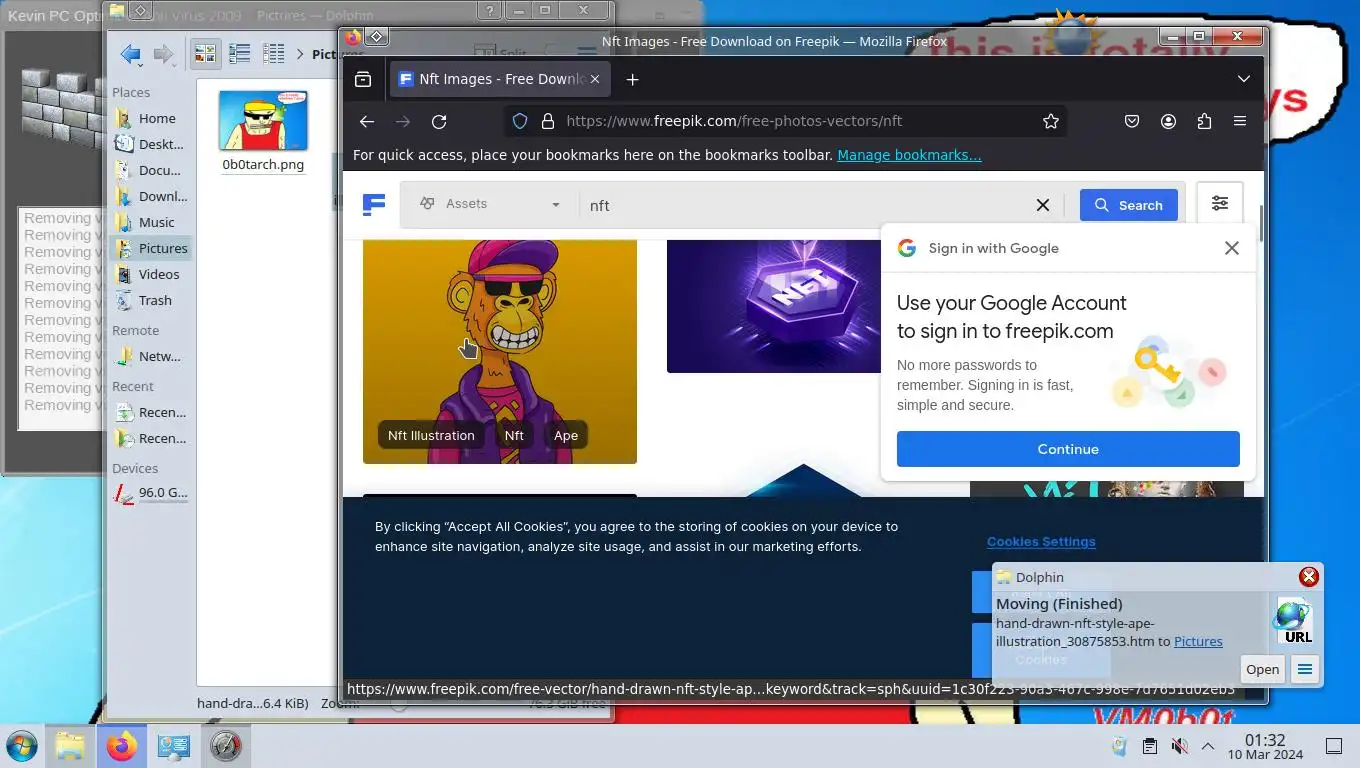The image size is (1360, 768).
Task: Open Freepik filters sliders icon
Action: pos(1220,204)
